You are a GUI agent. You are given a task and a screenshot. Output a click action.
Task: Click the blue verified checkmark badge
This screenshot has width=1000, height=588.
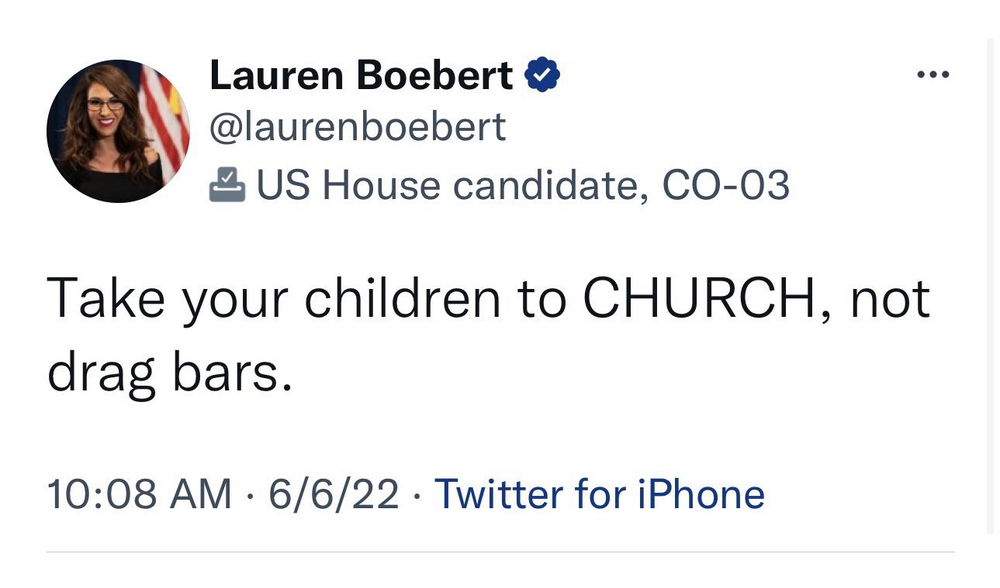tap(542, 76)
